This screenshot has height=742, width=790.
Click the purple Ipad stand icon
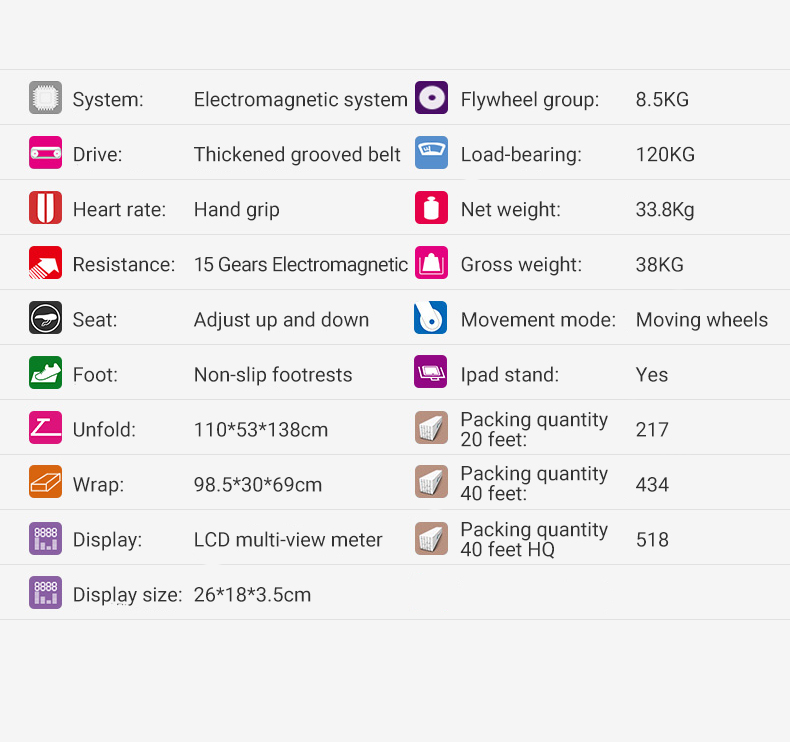[430, 371]
